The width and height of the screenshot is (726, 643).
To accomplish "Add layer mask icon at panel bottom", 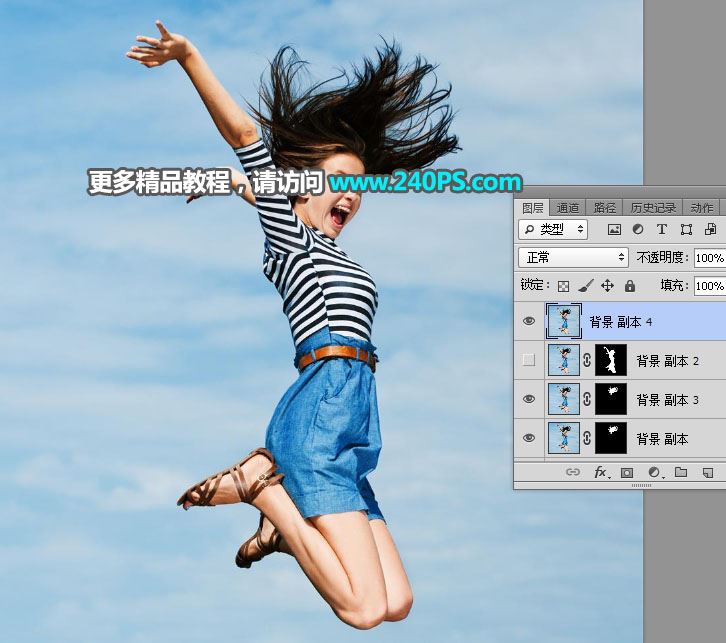I will tap(628, 472).
